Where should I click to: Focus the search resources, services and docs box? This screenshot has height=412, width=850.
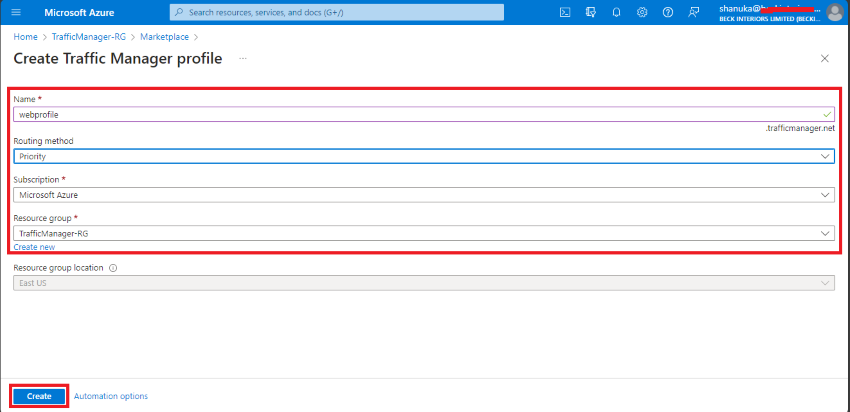tap(337, 12)
